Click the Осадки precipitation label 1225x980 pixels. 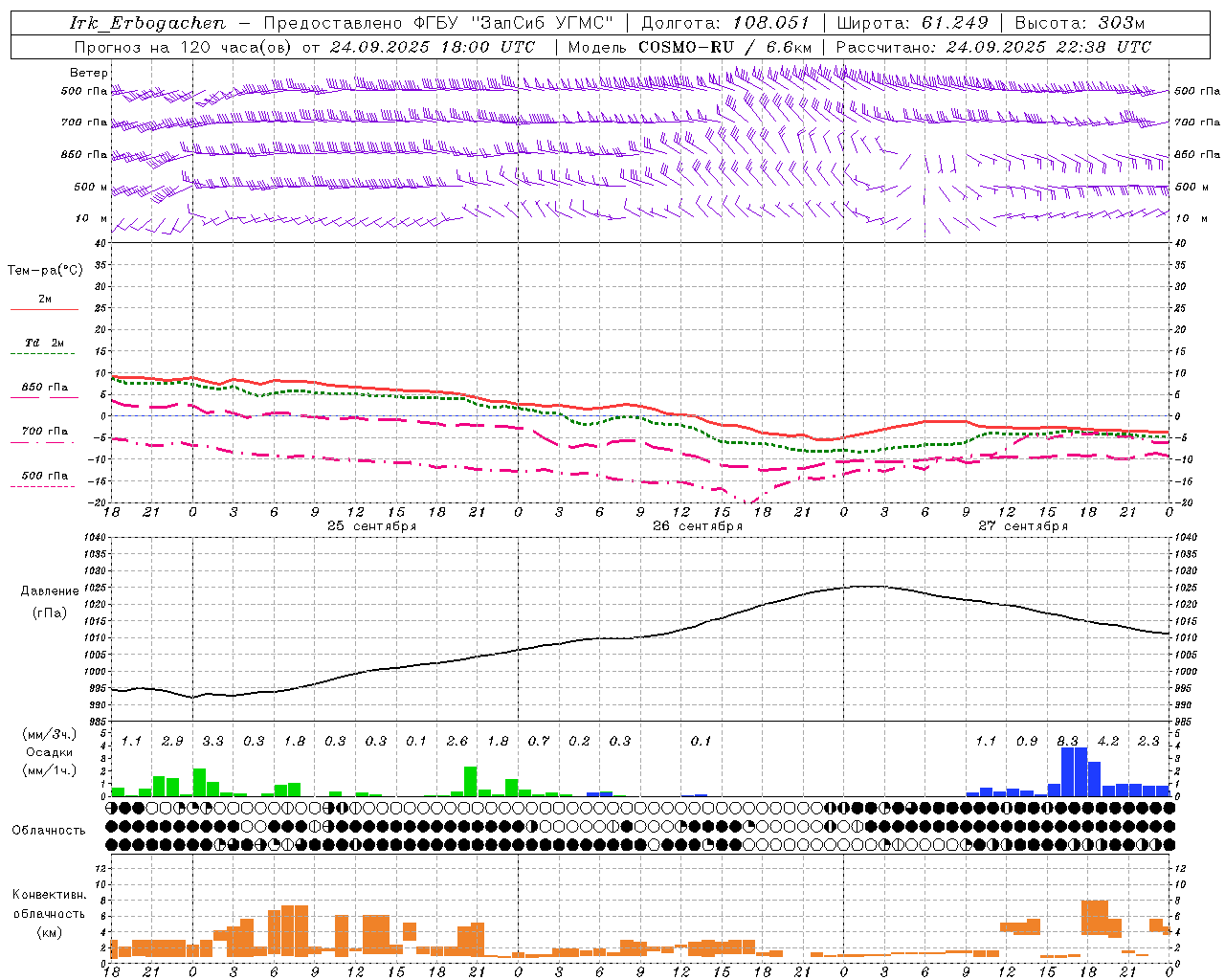49,752
